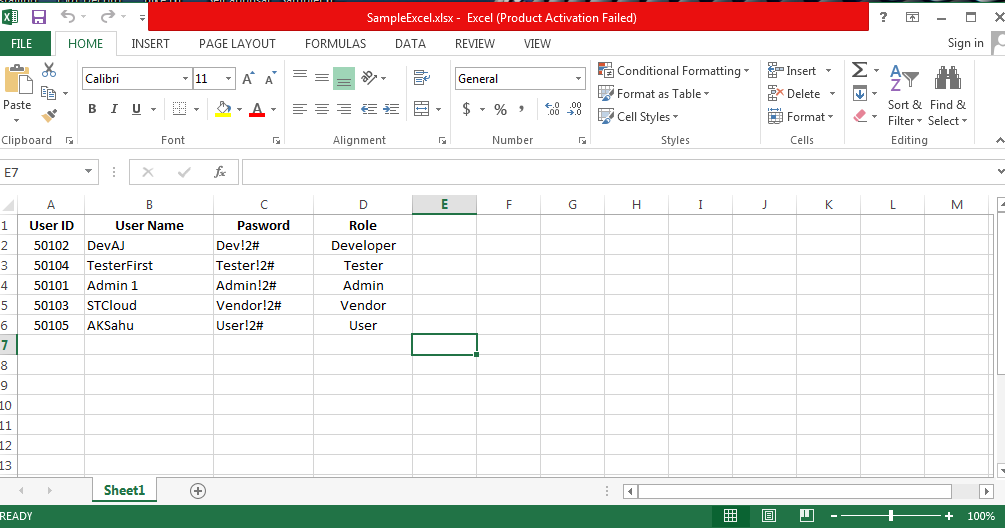This screenshot has width=1005, height=528.
Task: Click the Fill down arrow icon
Action: (860, 94)
